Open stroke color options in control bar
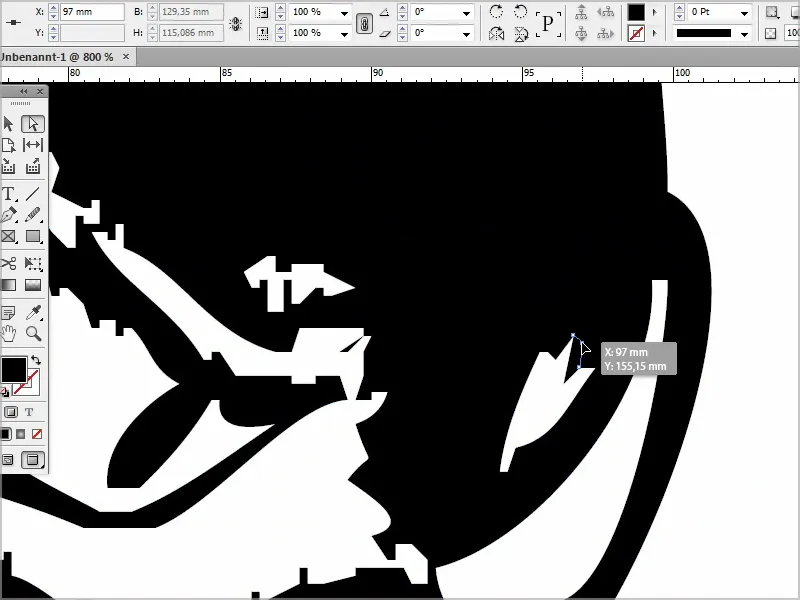Viewport: 800px width, 600px height. pyautogui.click(x=655, y=34)
